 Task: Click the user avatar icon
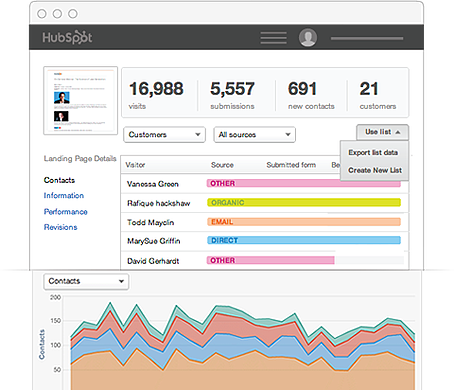pos(308,37)
